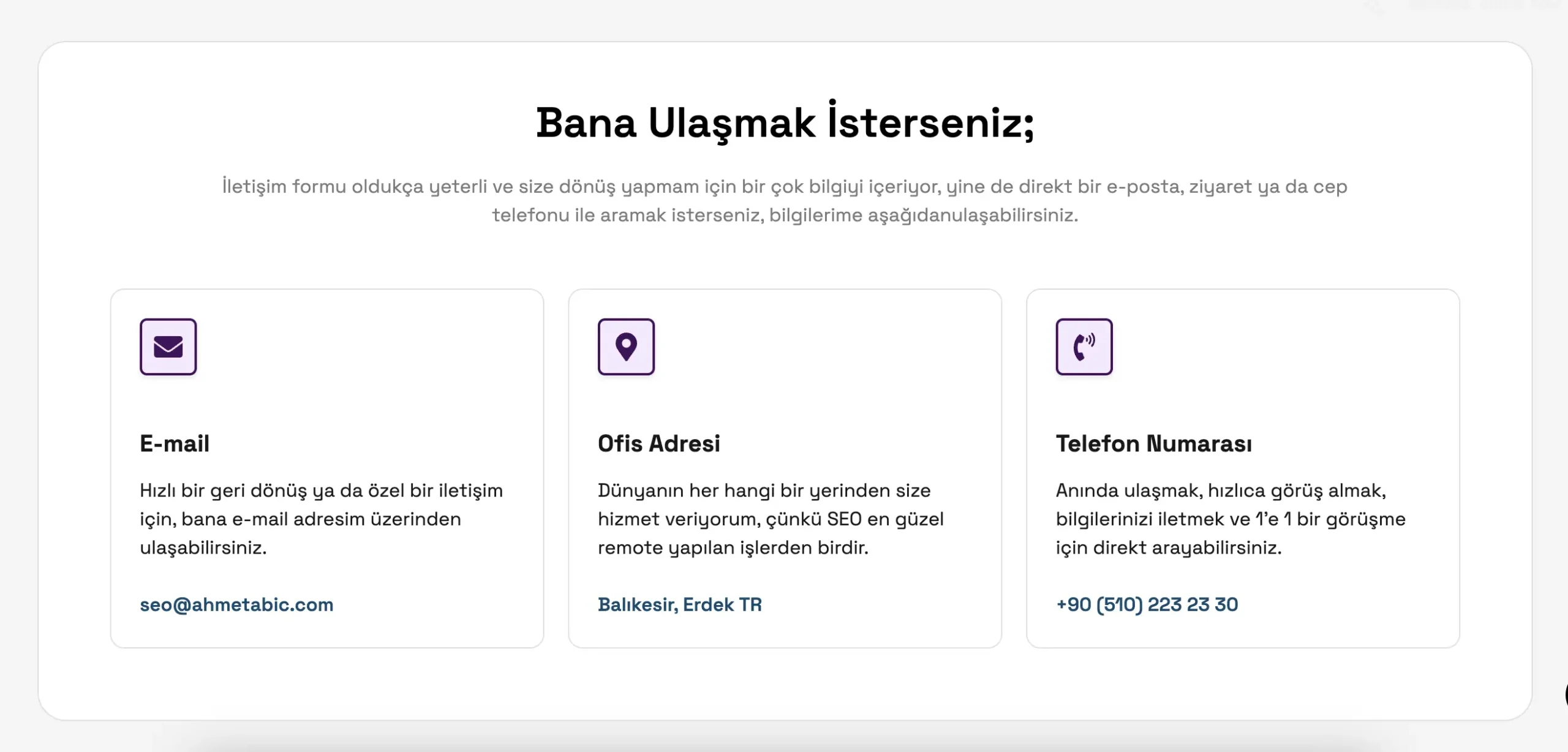Open the seo@ahmetabic.com email link
The image size is (1568, 752).
(236, 605)
